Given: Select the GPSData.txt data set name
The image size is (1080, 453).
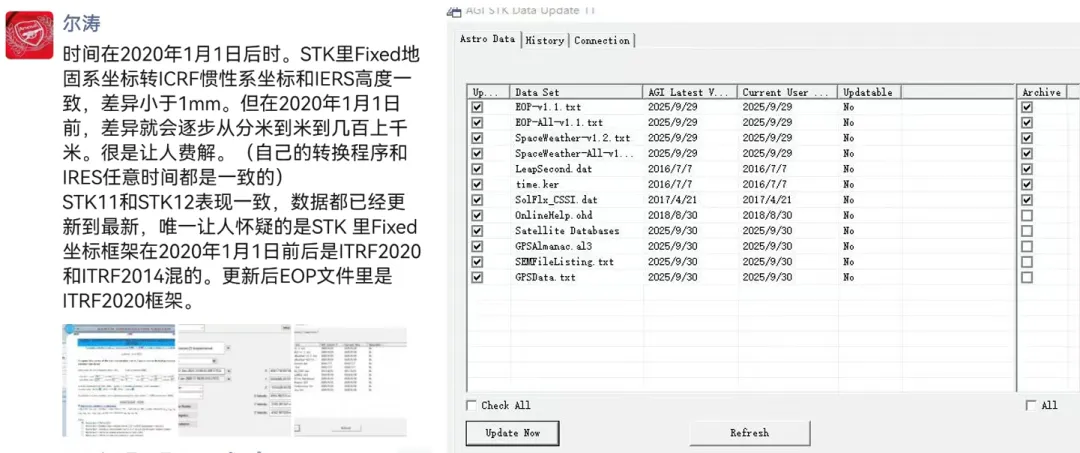Looking at the screenshot, I should (x=545, y=277).
